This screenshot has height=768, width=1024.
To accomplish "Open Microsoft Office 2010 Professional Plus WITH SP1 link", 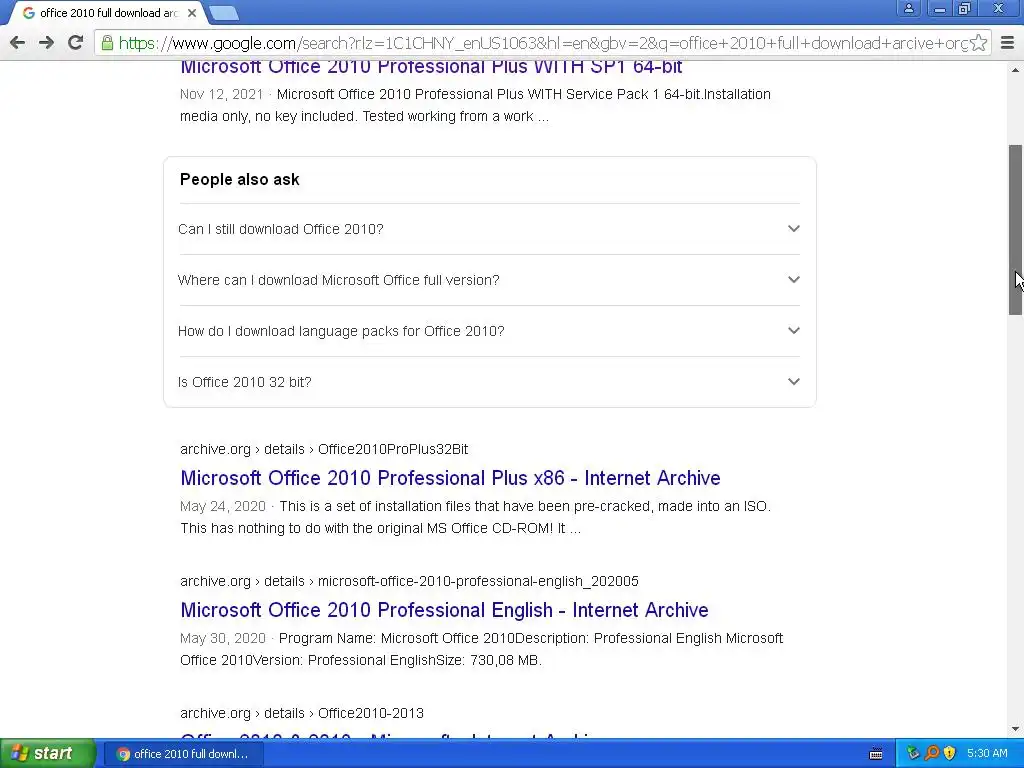I will [431, 67].
